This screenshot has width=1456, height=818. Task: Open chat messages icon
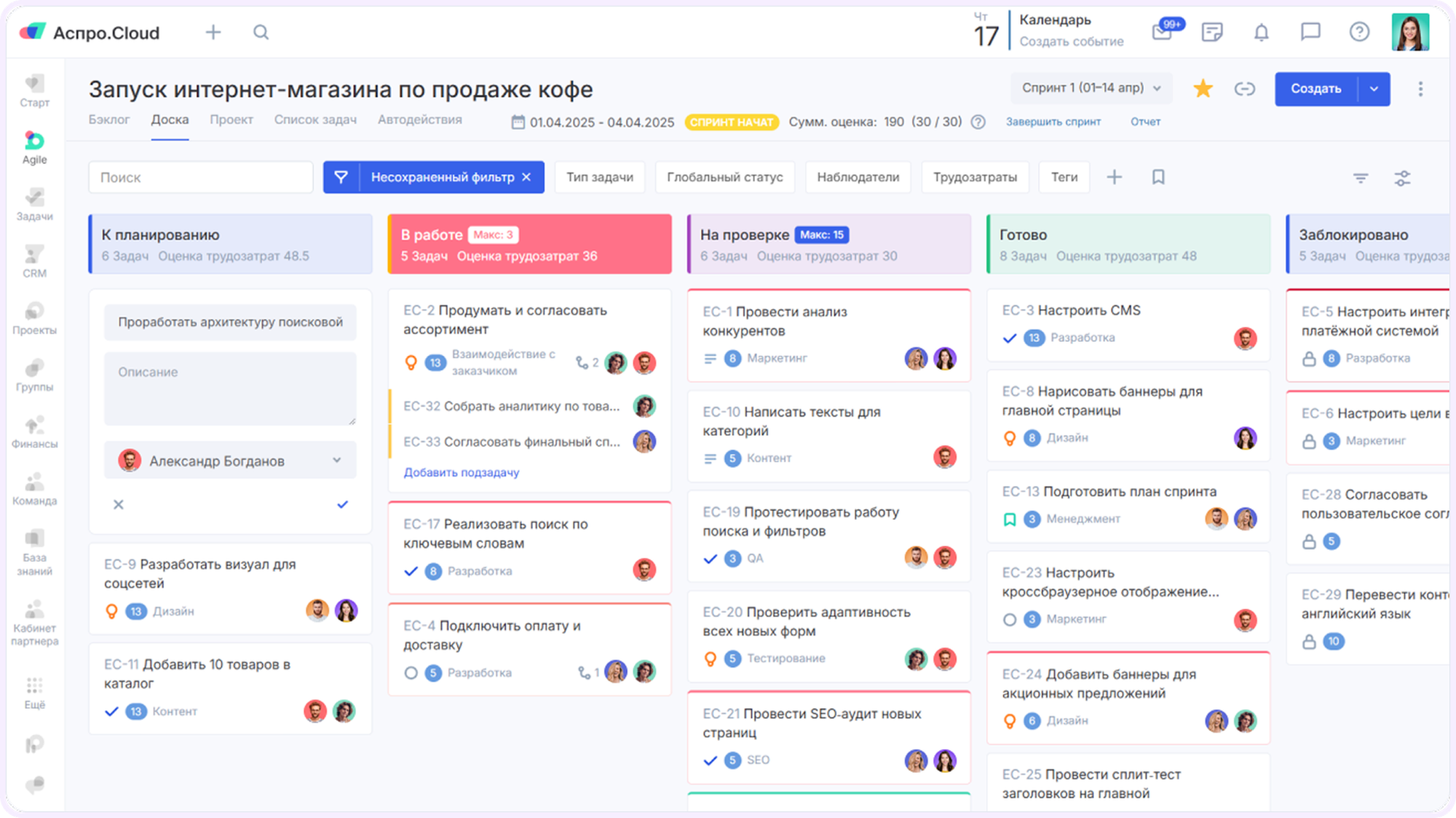click(1310, 32)
